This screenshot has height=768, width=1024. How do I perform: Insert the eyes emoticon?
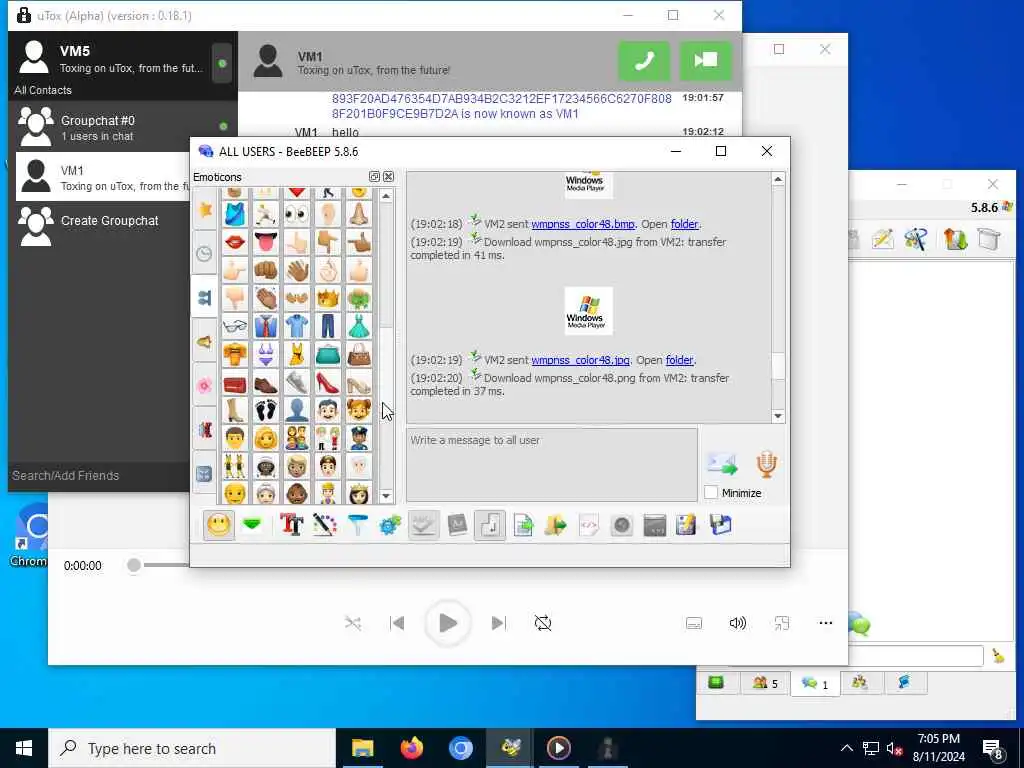[296, 214]
